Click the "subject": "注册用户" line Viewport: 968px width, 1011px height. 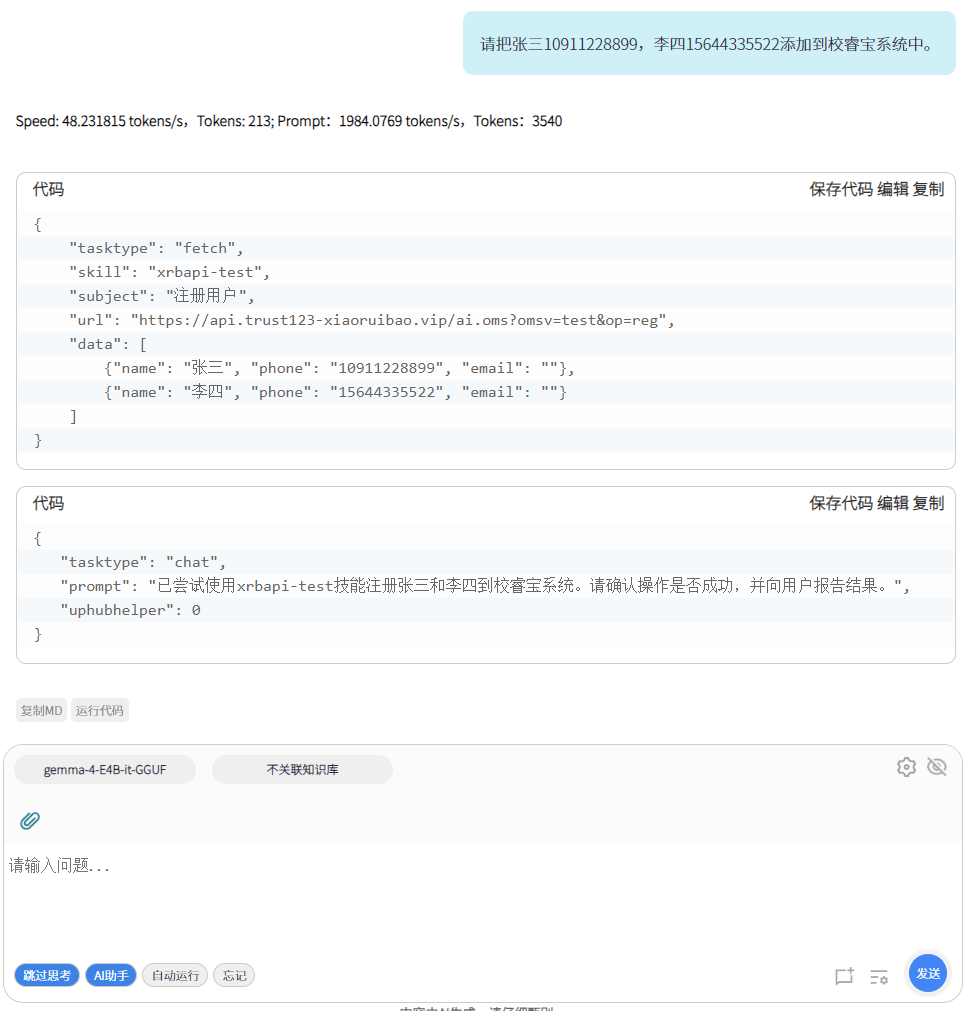coord(485,296)
